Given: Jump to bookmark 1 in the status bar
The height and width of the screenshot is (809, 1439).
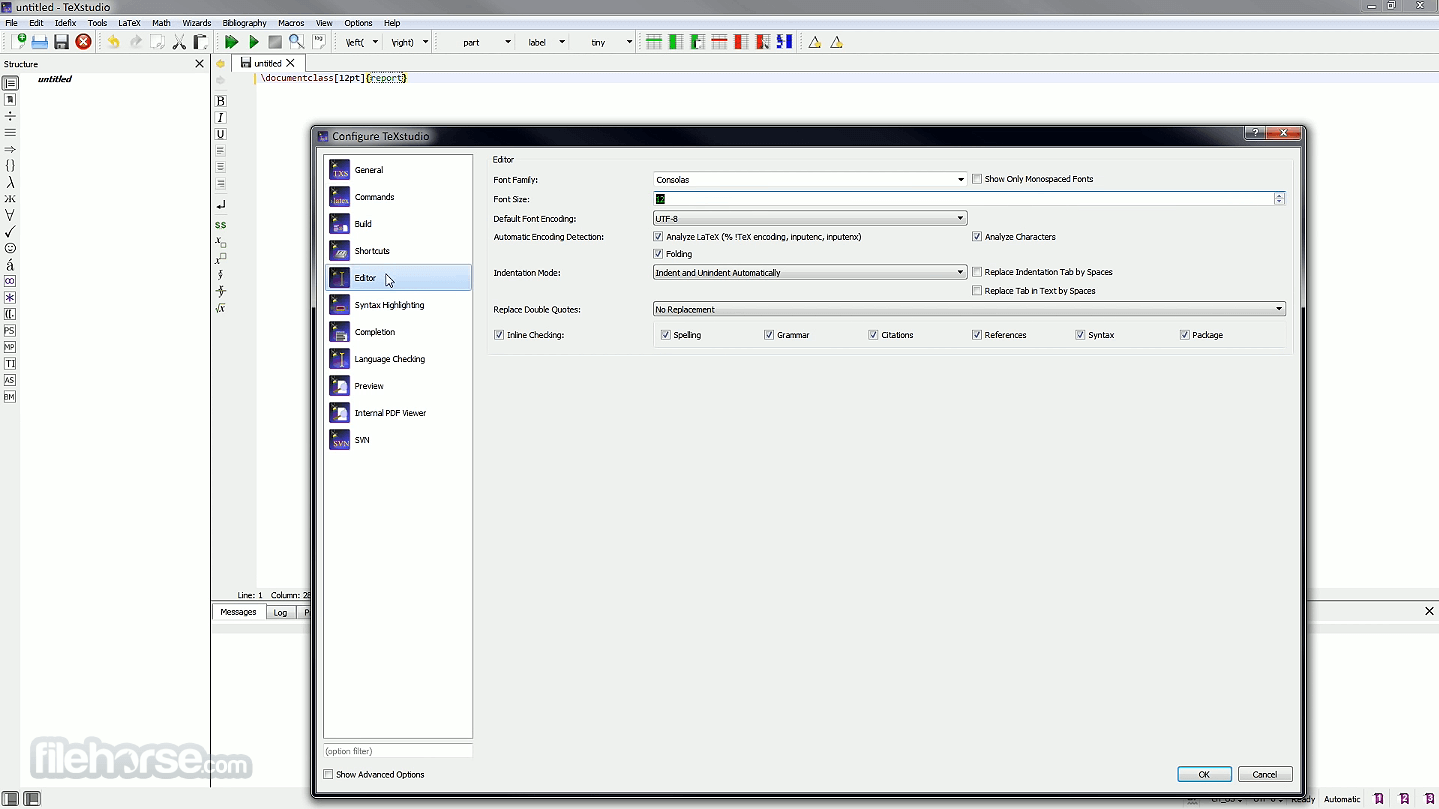Looking at the screenshot, I should point(1379,799).
